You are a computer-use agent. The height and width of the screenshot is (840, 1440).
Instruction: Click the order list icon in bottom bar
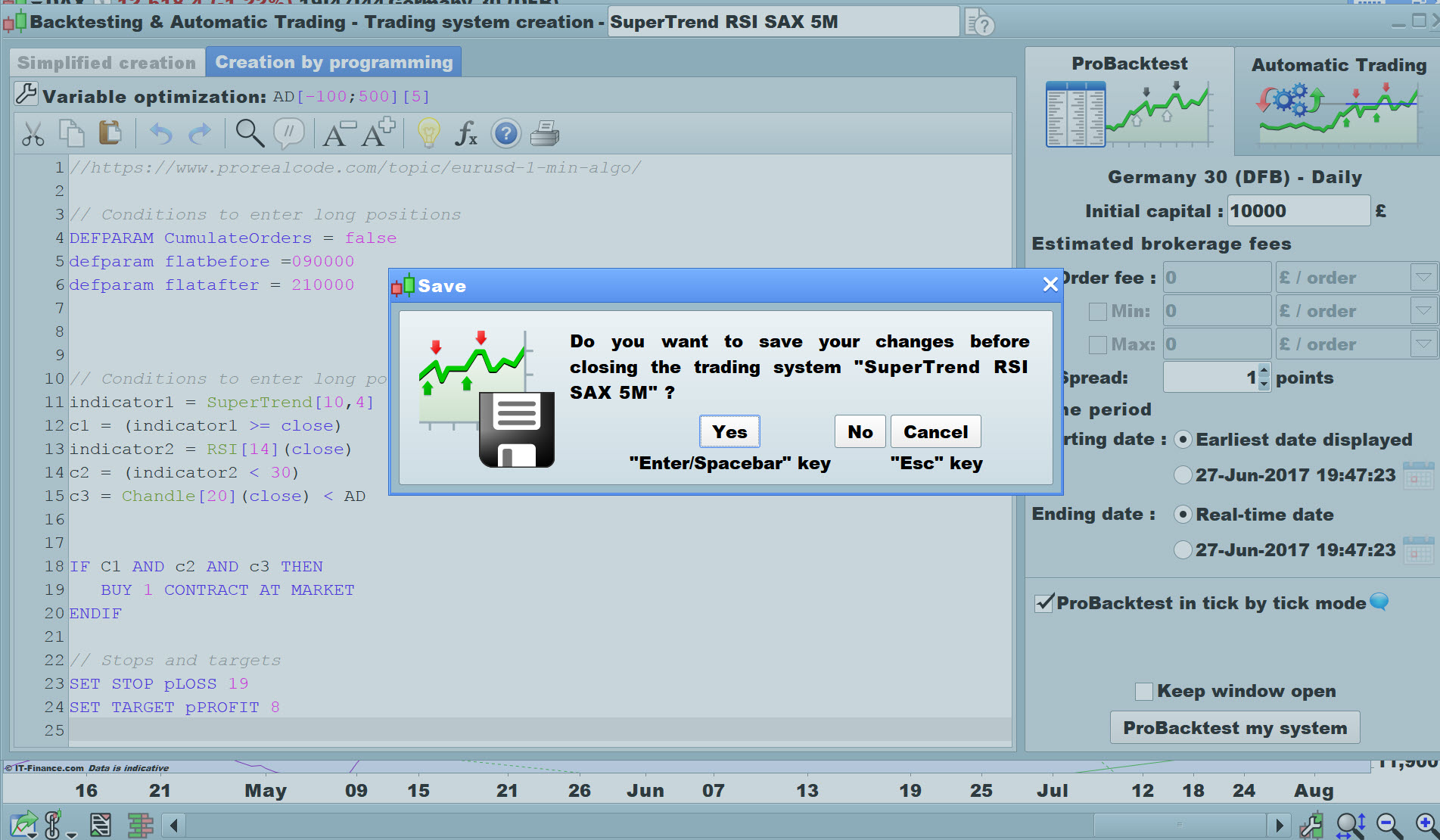[x=101, y=824]
